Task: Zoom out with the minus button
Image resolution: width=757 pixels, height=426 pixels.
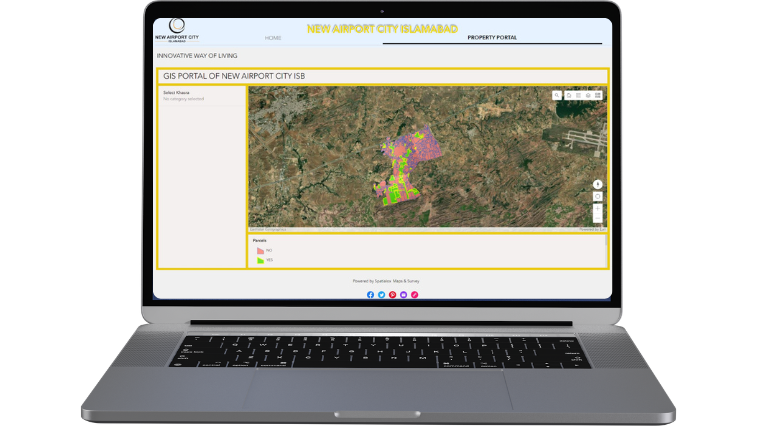Action: [598, 218]
